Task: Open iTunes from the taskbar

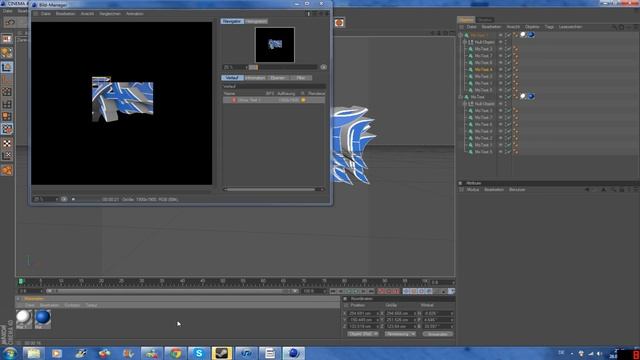Action: point(246,353)
